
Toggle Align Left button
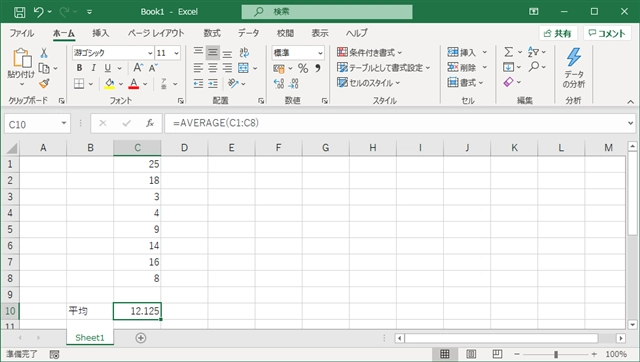pos(198,68)
